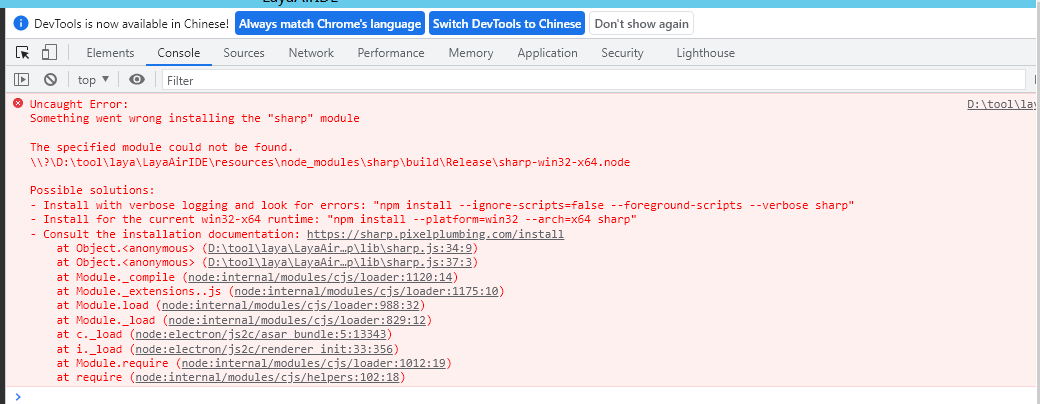Click the red error icon beside Uncaught Error
The height and width of the screenshot is (404, 1040).
pos(18,104)
